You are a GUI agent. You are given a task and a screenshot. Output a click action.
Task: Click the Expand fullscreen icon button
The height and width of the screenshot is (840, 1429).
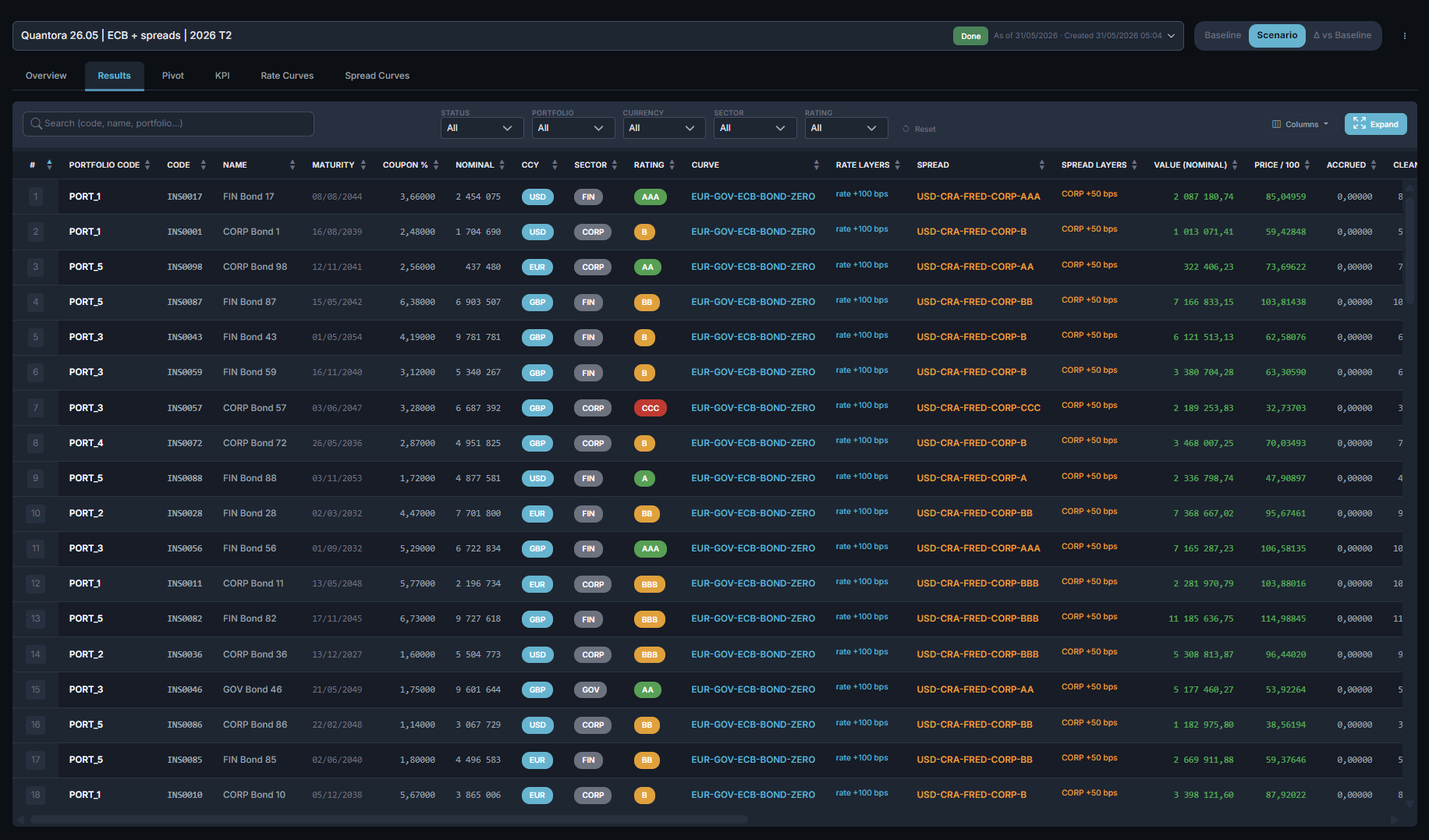[x=1376, y=124]
